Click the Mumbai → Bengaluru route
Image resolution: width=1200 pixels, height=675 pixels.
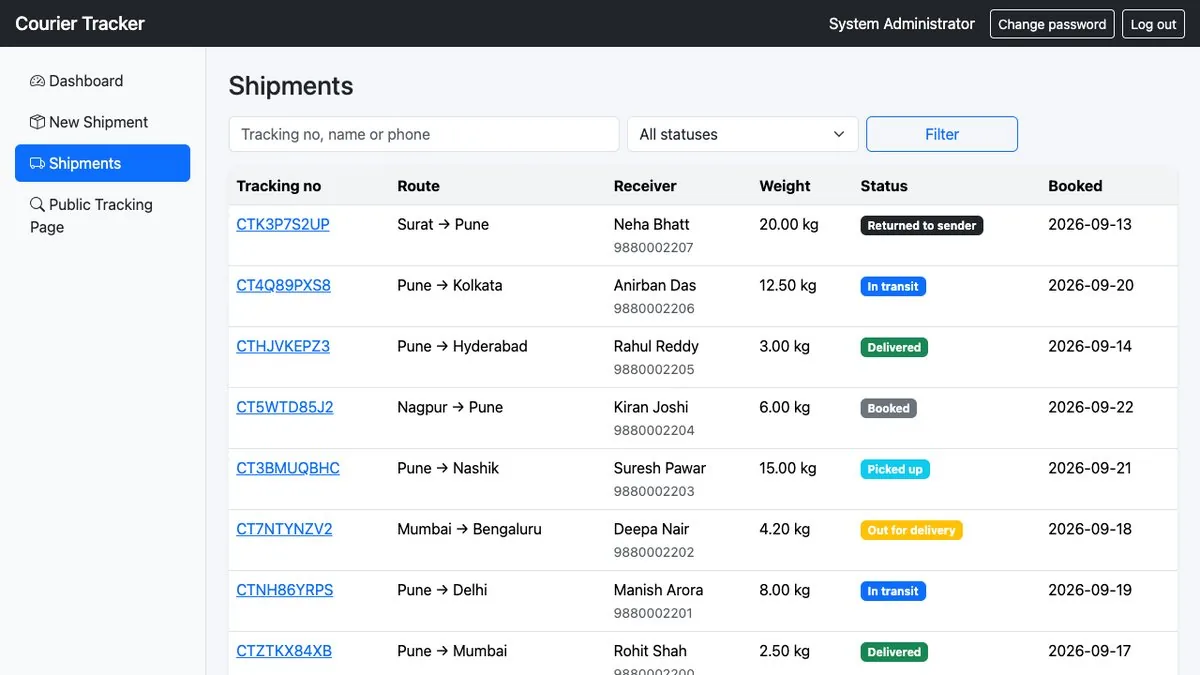[x=469, y=529]
